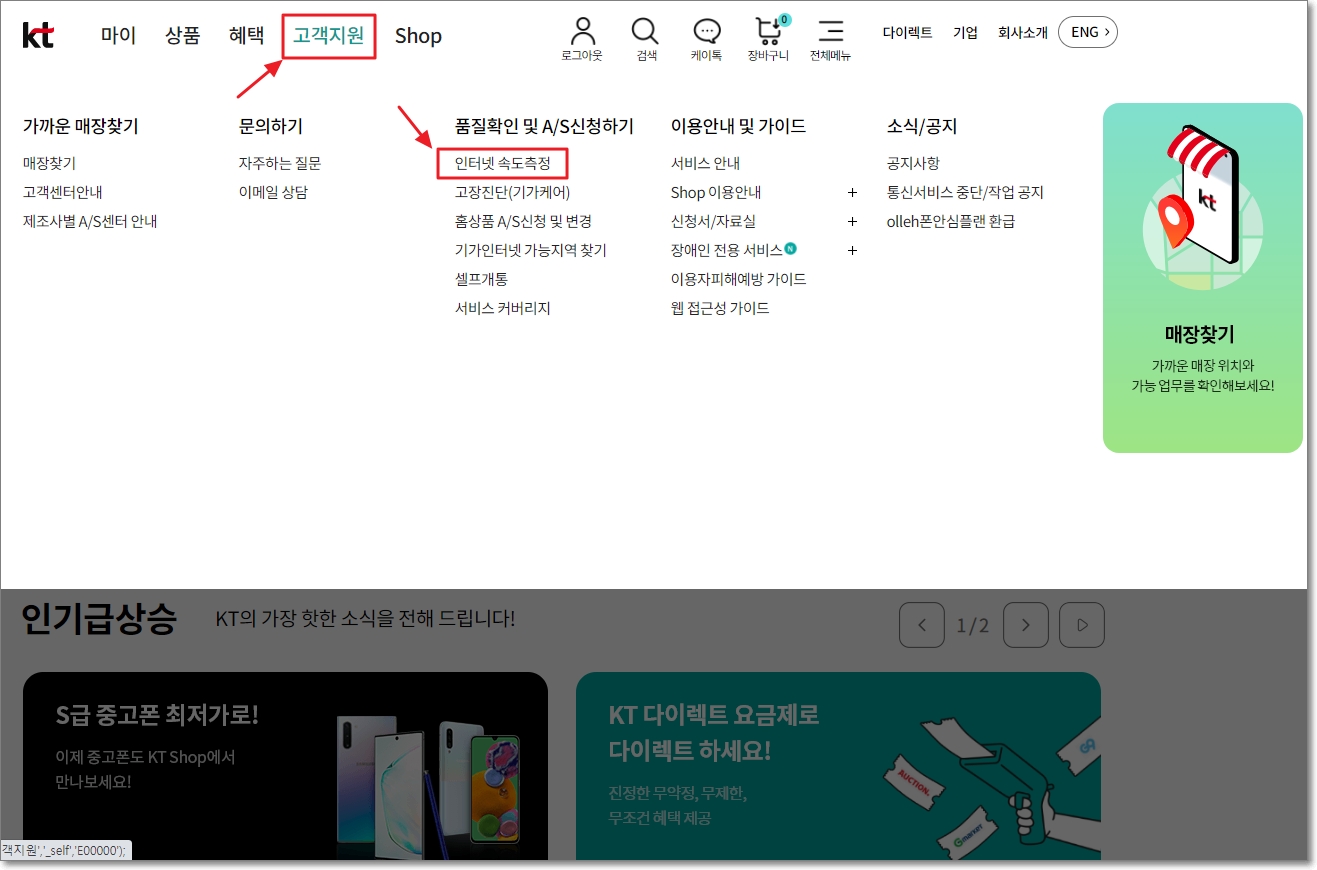Click the 문의하기 heading
Image resolution: width=1317 pixels, height=870 pixels.
(271, 126)
